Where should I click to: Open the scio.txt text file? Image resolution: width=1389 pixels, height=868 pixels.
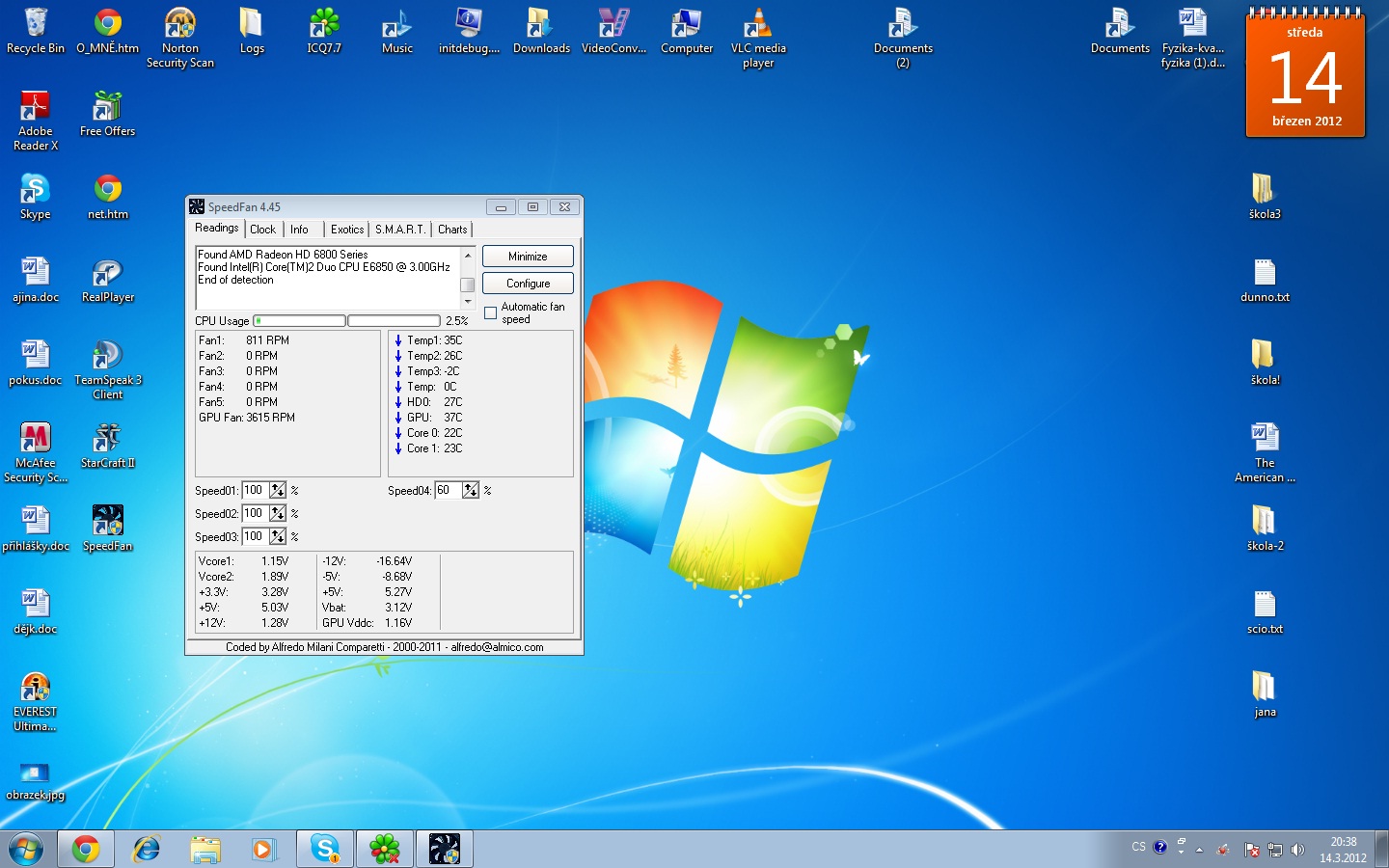1265,611
